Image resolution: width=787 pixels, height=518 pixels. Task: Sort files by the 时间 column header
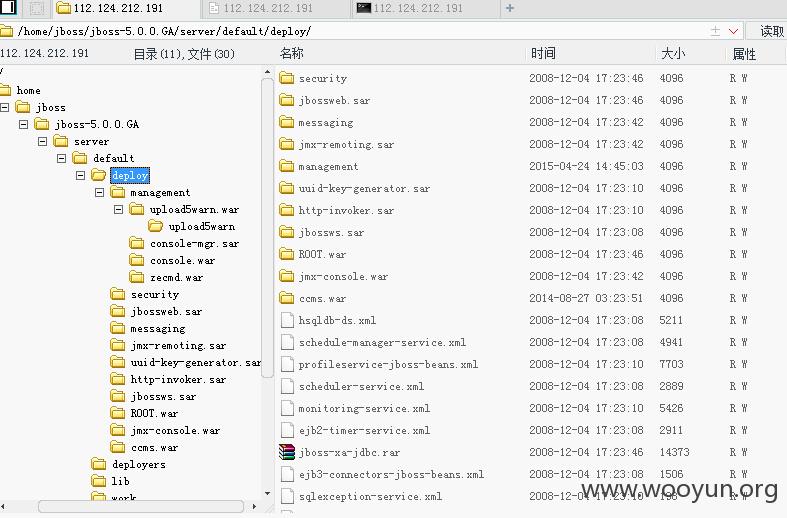tap(544, 53)
